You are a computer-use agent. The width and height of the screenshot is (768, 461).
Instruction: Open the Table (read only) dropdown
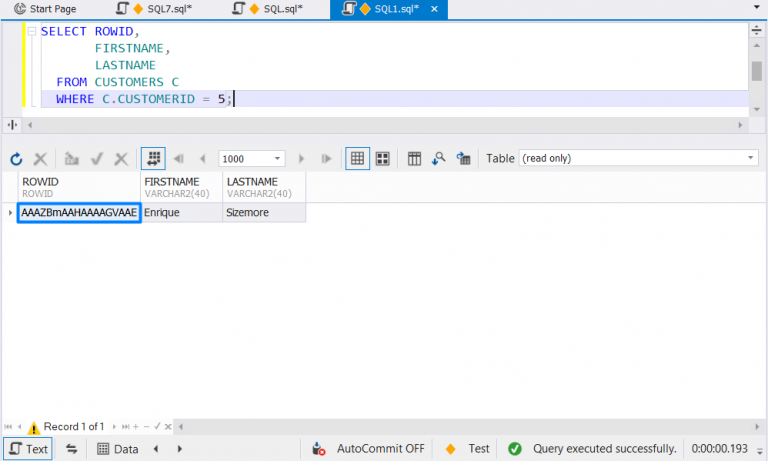point(639,158)
